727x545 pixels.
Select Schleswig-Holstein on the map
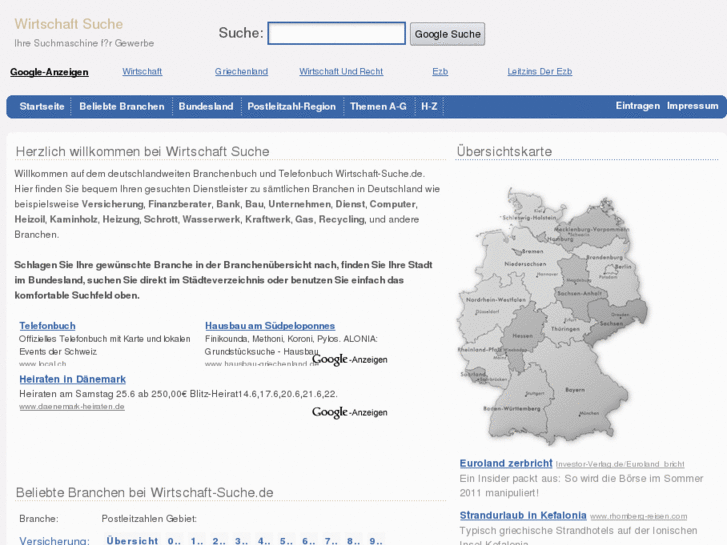pos(529,218)
